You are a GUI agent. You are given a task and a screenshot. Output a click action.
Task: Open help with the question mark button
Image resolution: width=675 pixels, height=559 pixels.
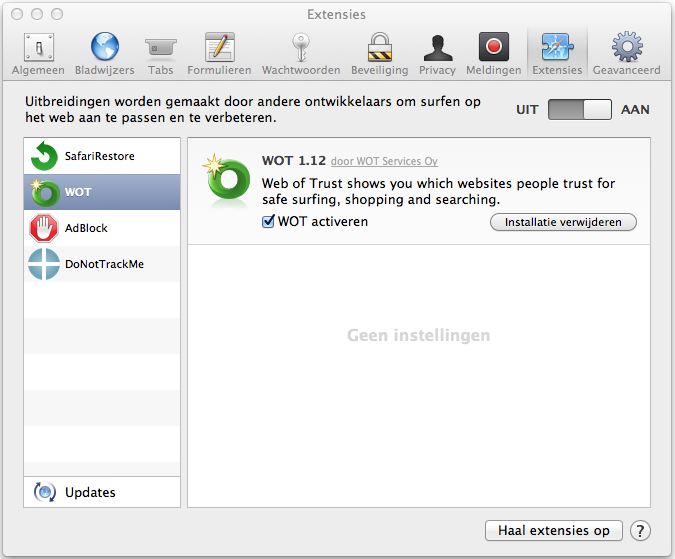(640, 531)
